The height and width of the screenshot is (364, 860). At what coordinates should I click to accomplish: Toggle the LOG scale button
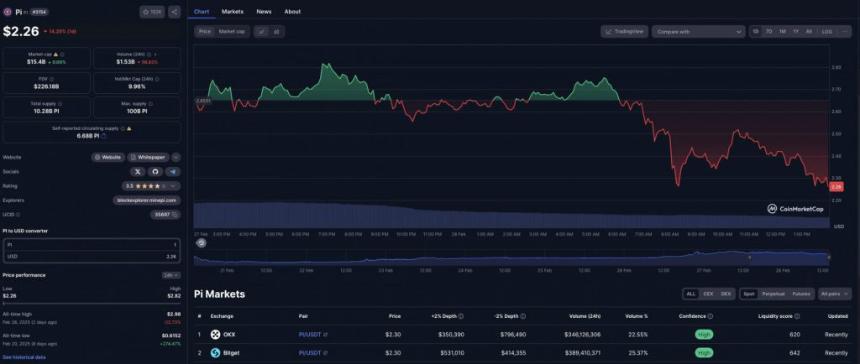[827, 32]
